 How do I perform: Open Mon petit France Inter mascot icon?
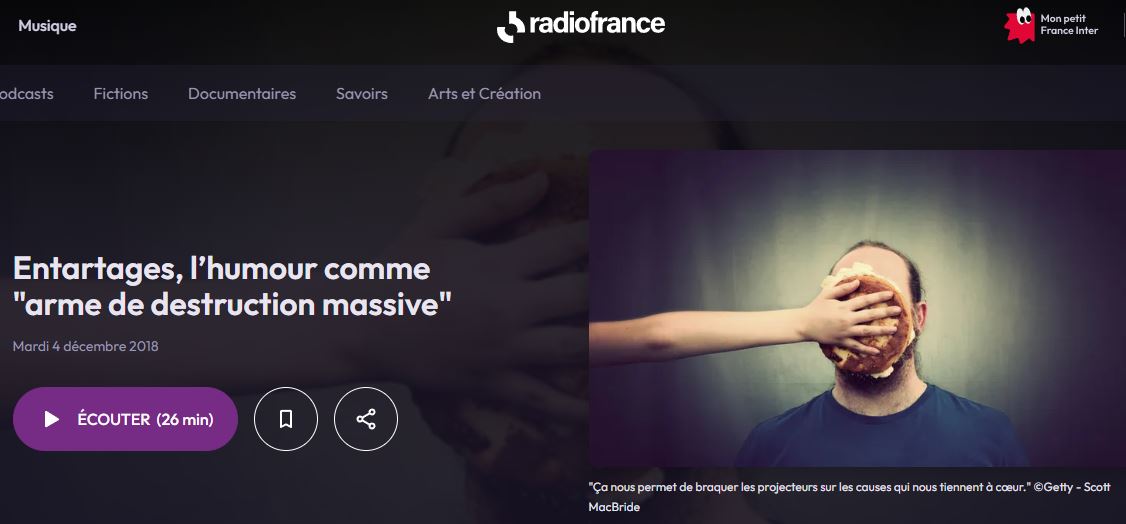(1019, 25)
